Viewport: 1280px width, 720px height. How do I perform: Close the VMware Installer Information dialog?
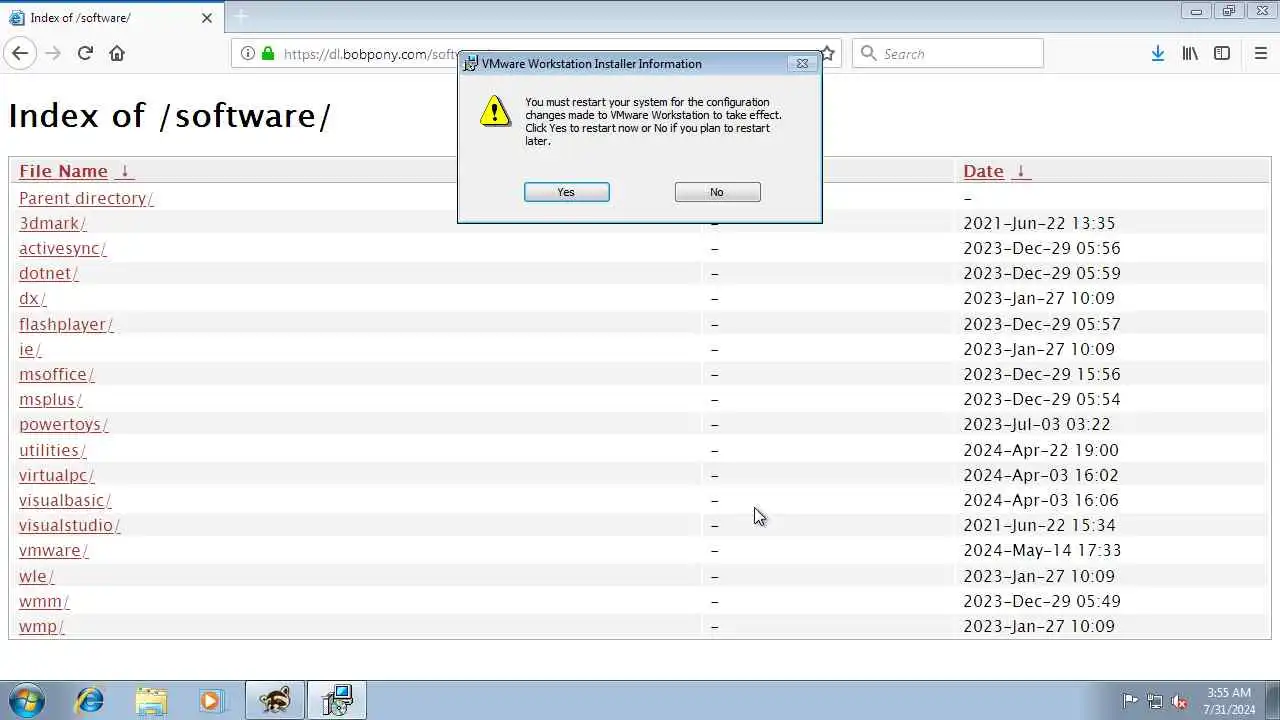click(802, 63)
